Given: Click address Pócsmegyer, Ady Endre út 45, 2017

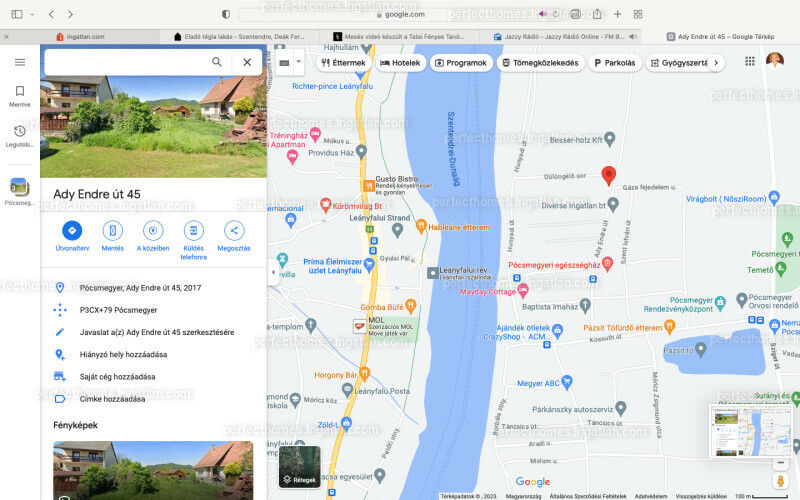Looking at the screenshot, I should [x=153, y=288].
